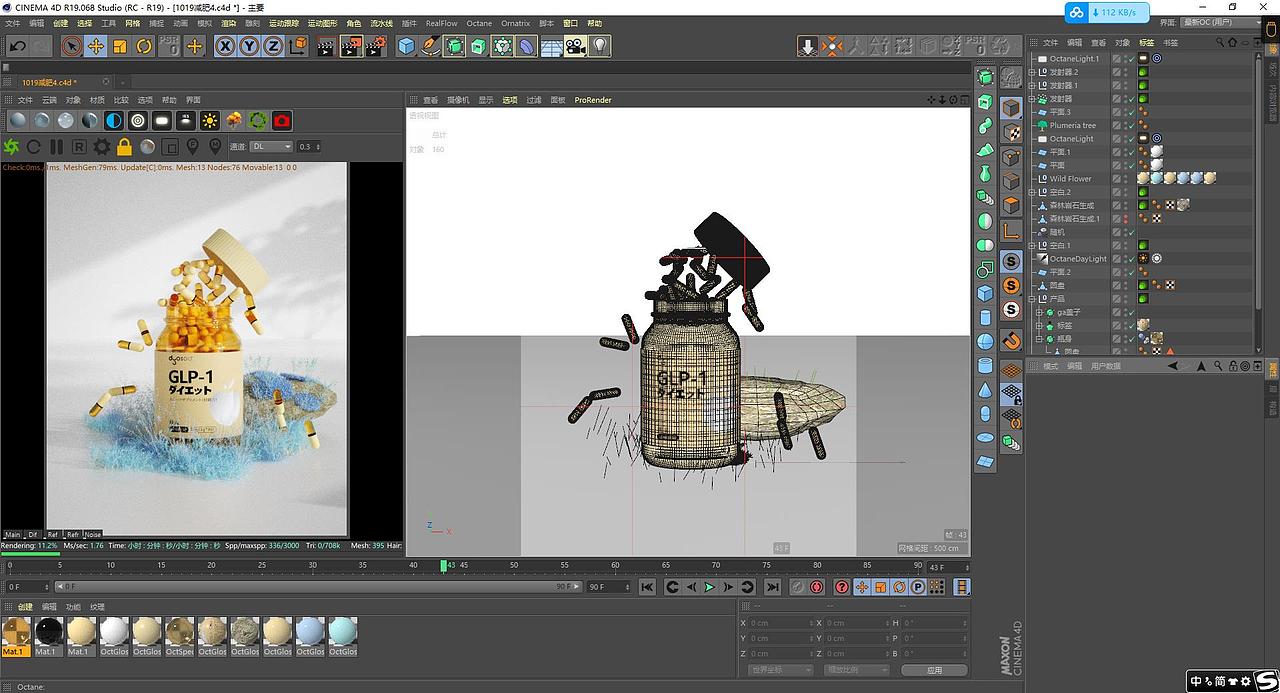Expand the ga盖子 object
The image size is (1280, 693).
tap(1039, 312)
